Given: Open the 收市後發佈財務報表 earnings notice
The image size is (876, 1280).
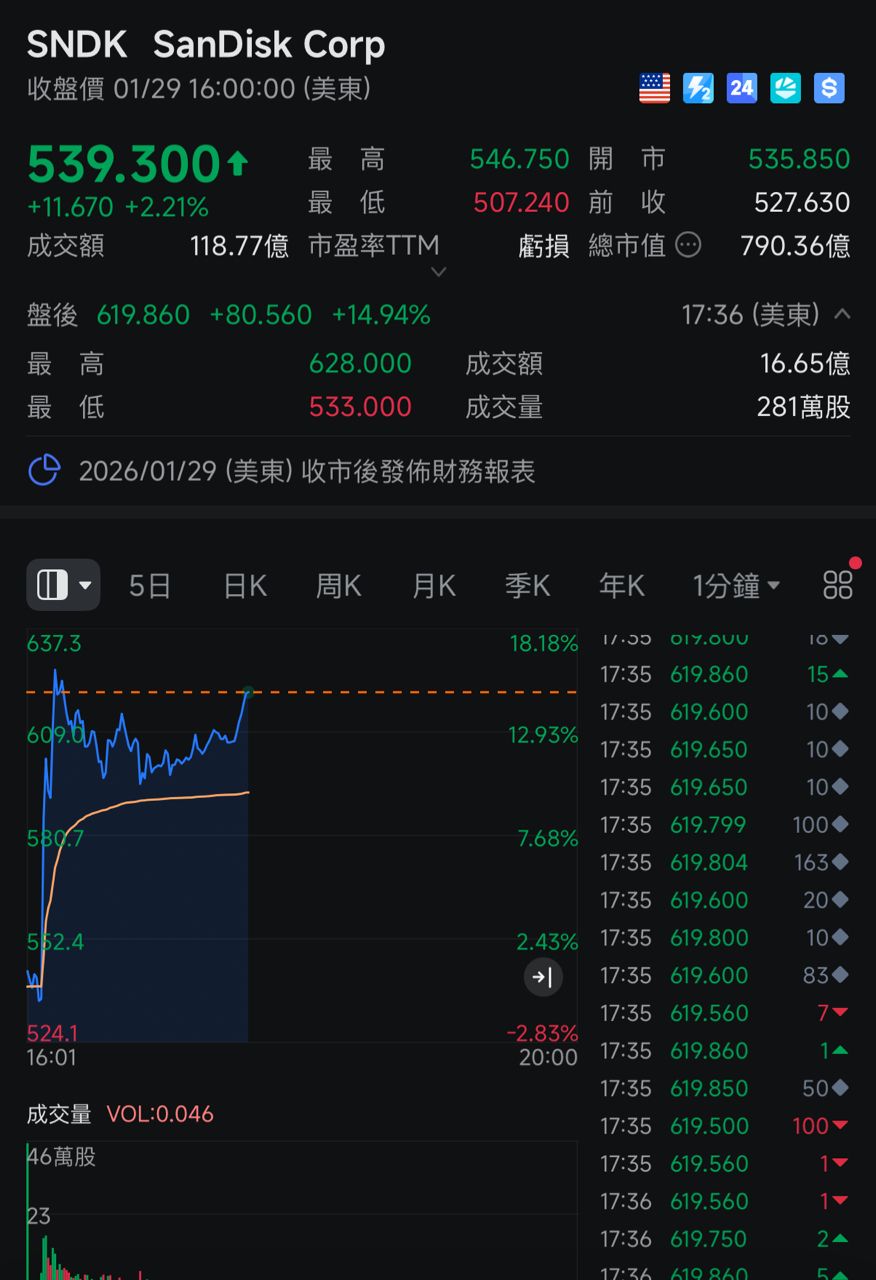Looking at the screenshot, I should (307, 471).
